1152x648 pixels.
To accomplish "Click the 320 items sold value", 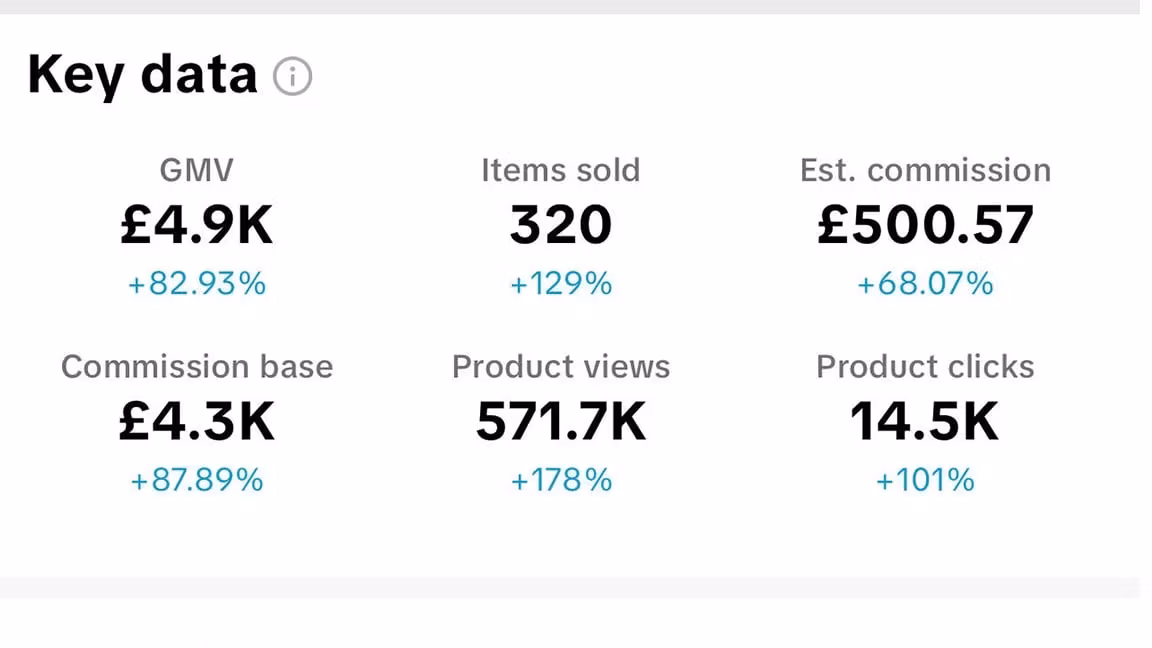I will click(560, 225).
